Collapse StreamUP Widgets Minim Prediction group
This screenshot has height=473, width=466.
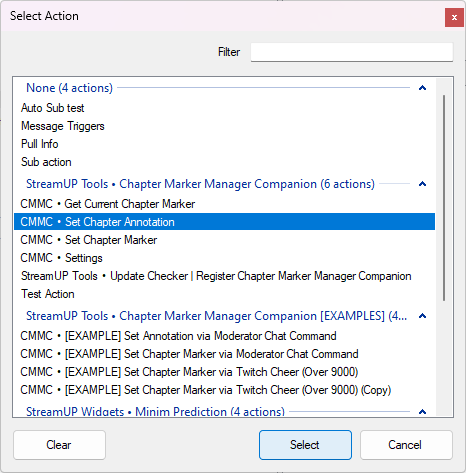422,412
